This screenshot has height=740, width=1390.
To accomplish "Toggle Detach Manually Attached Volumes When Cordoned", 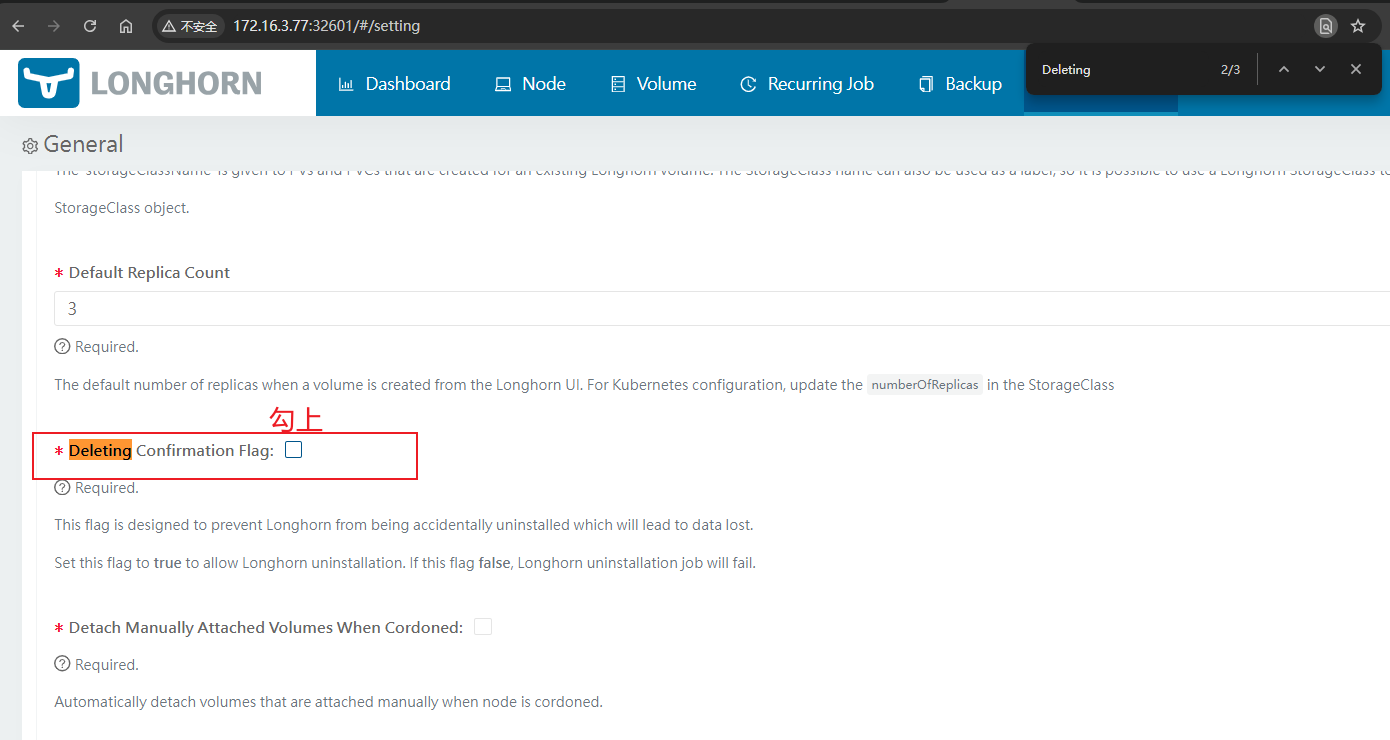I will pos(483,627).
